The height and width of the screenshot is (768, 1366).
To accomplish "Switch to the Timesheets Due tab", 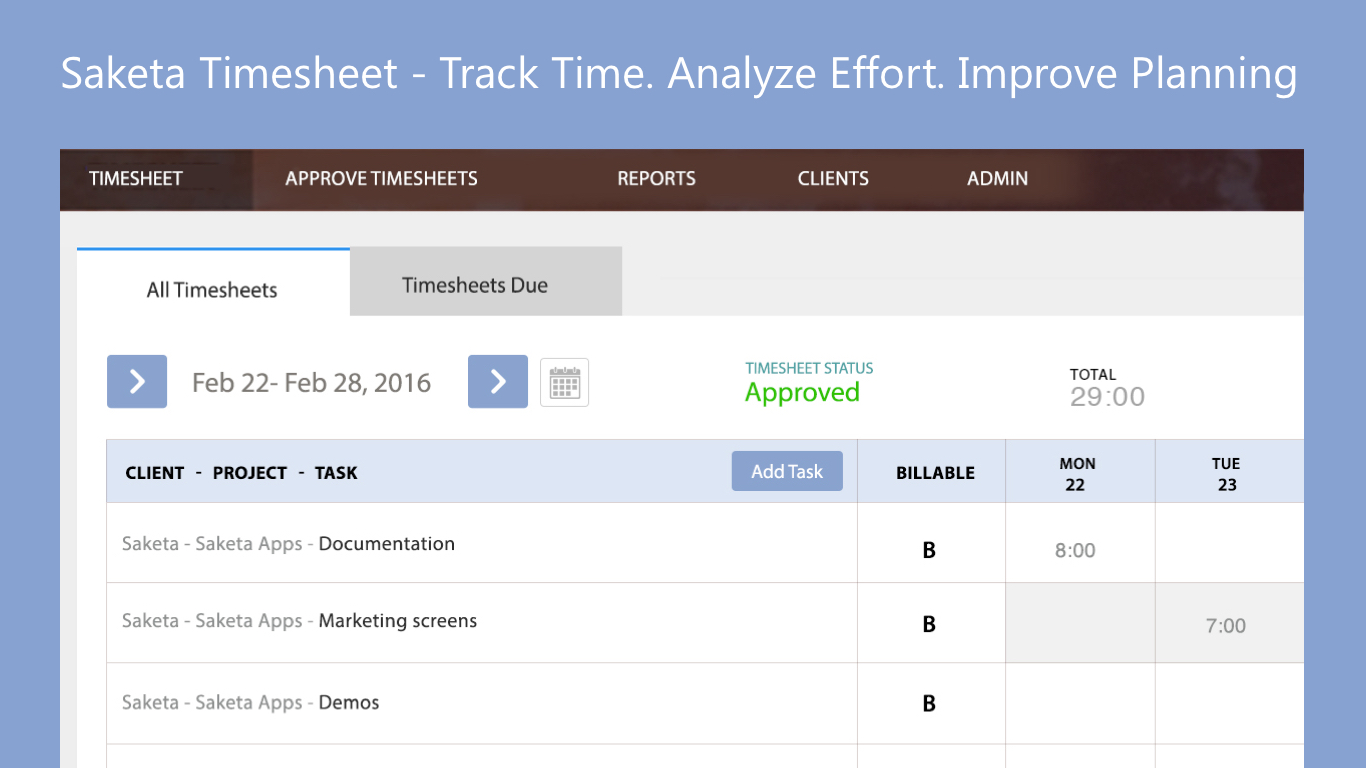I will tap(475, 285).
